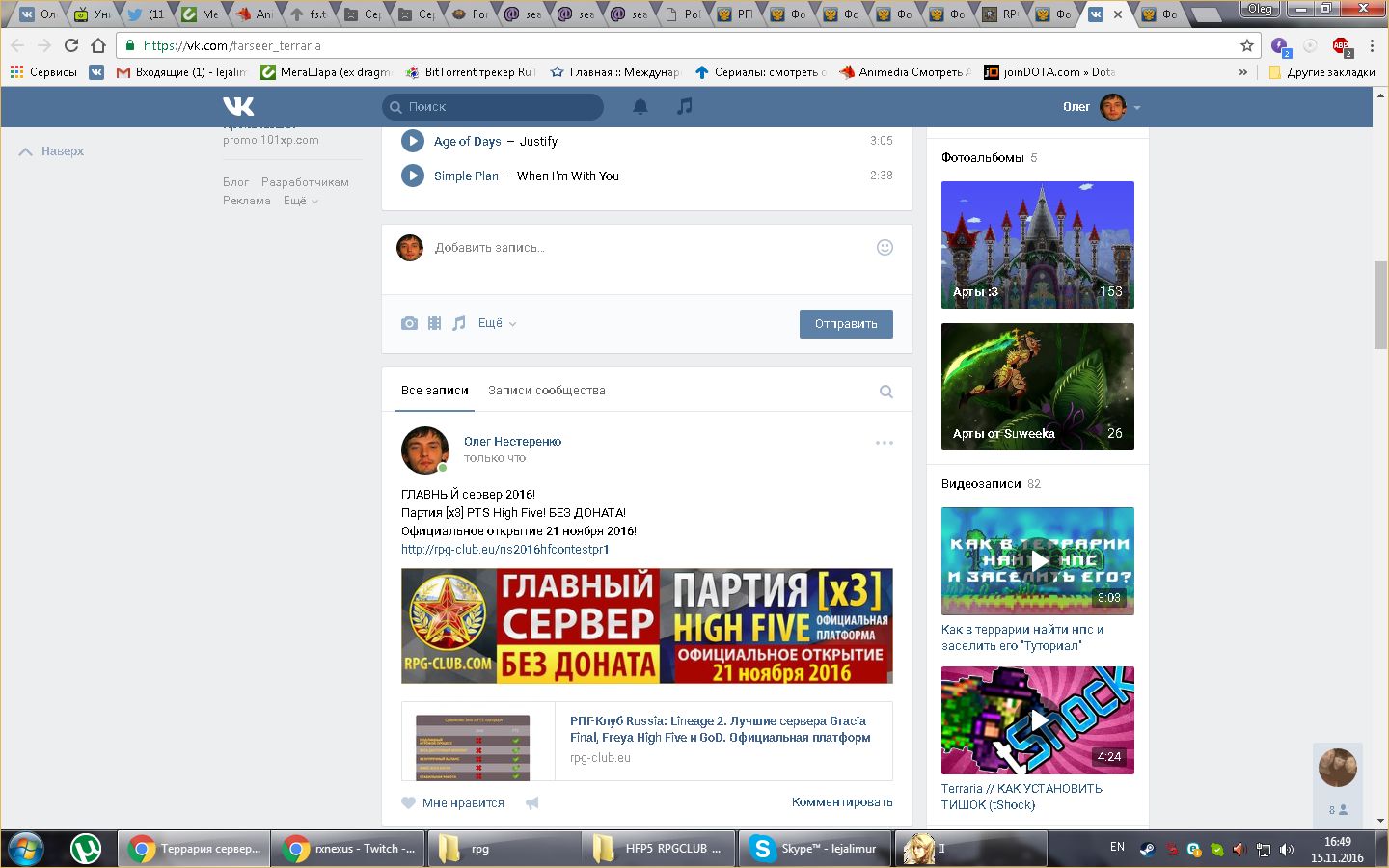Expand the Ещё attachment dropdown
The width and height of the screenshot is (1389, 868).
496,324
